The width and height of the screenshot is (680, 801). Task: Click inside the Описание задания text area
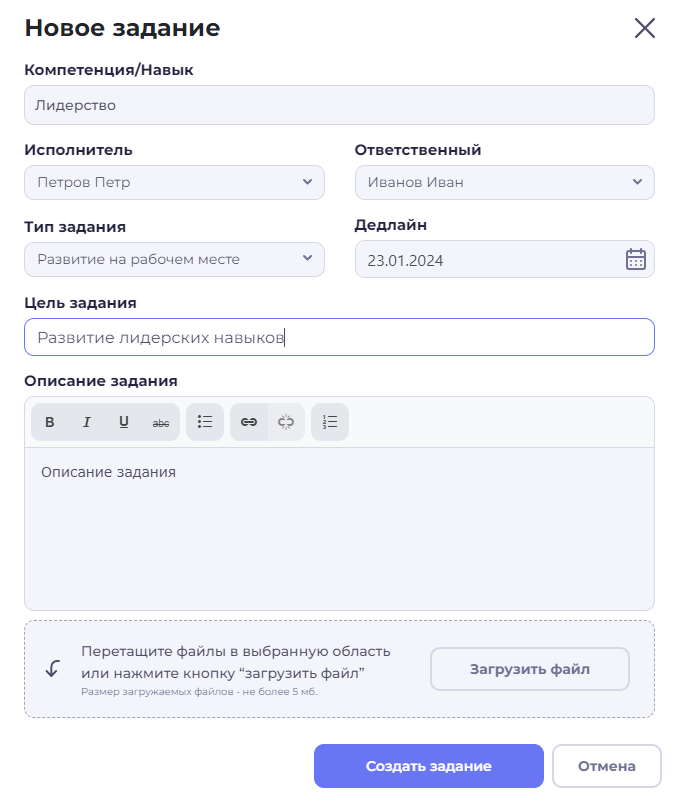(339, 530)
